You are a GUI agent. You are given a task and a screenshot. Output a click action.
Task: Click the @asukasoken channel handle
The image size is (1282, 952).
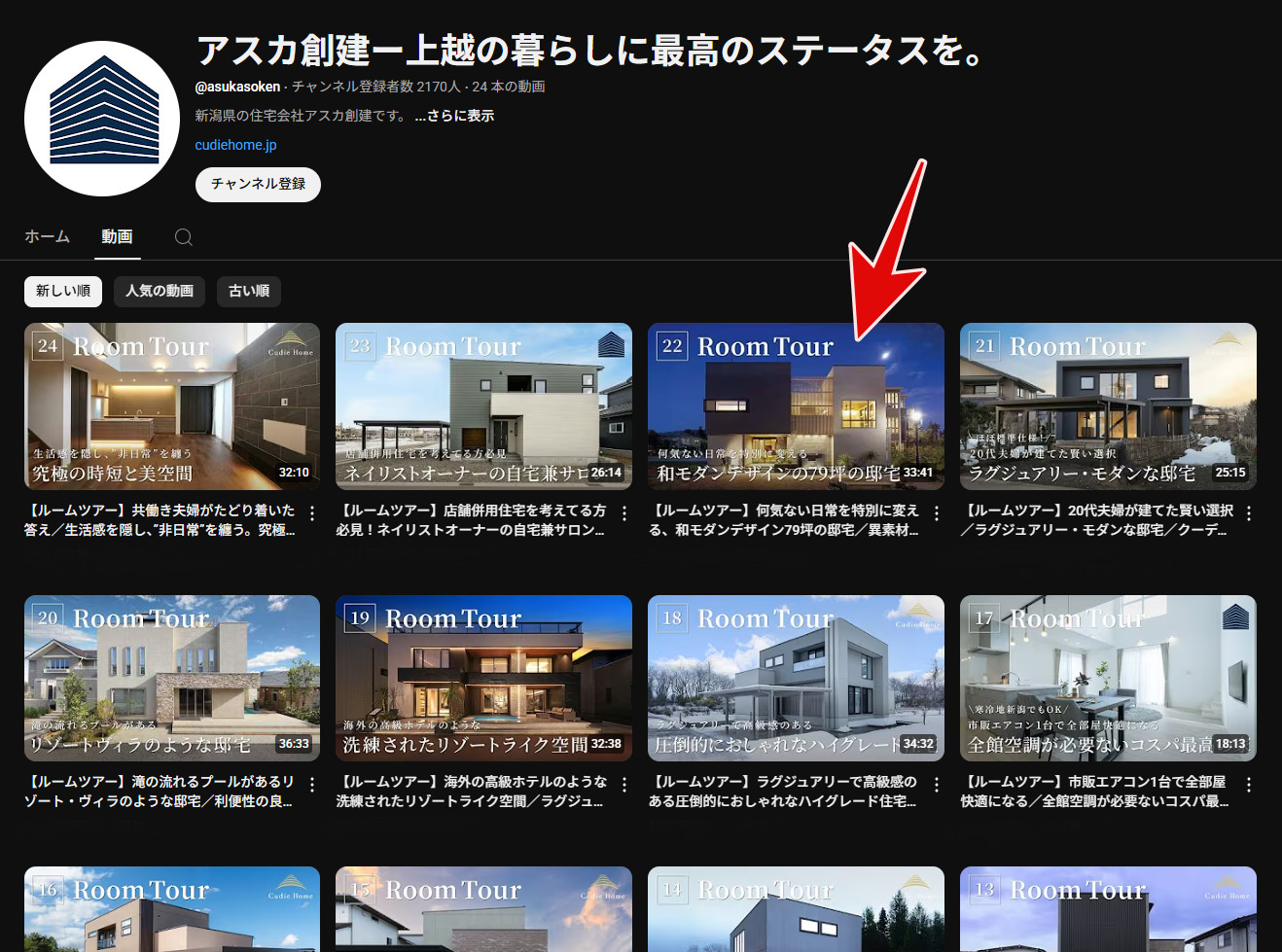[237, 87]
